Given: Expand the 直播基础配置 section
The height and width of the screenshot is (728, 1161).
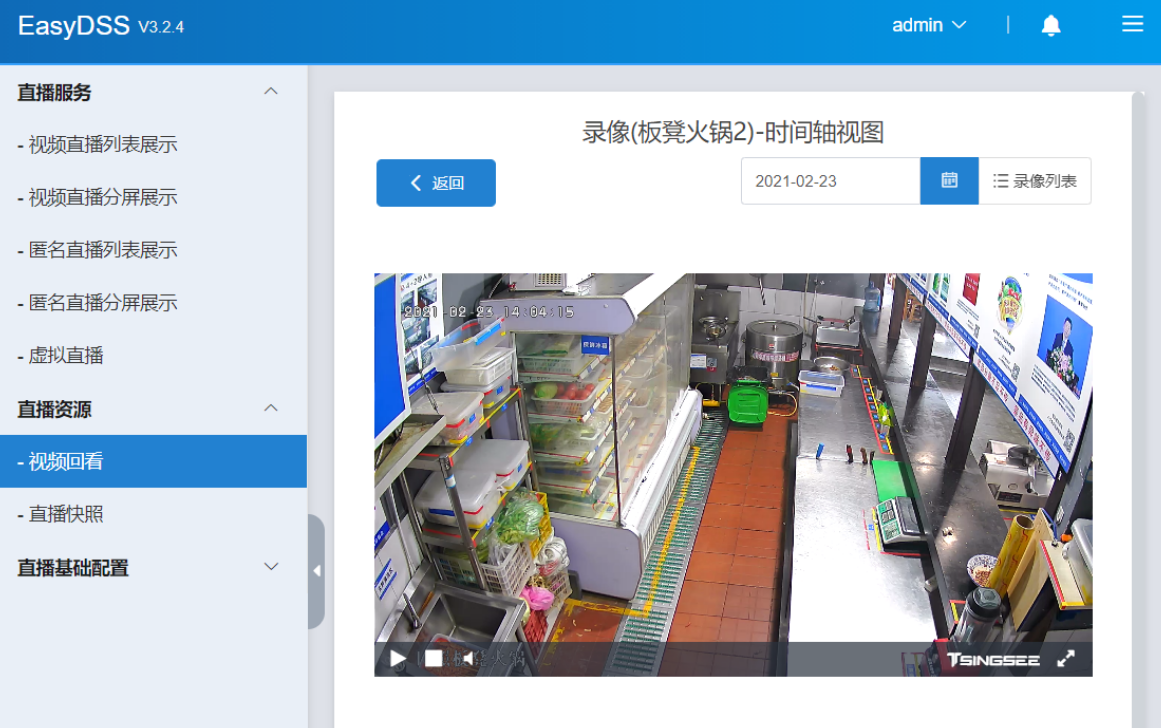Looking at the screenshot, I should 270,566.
